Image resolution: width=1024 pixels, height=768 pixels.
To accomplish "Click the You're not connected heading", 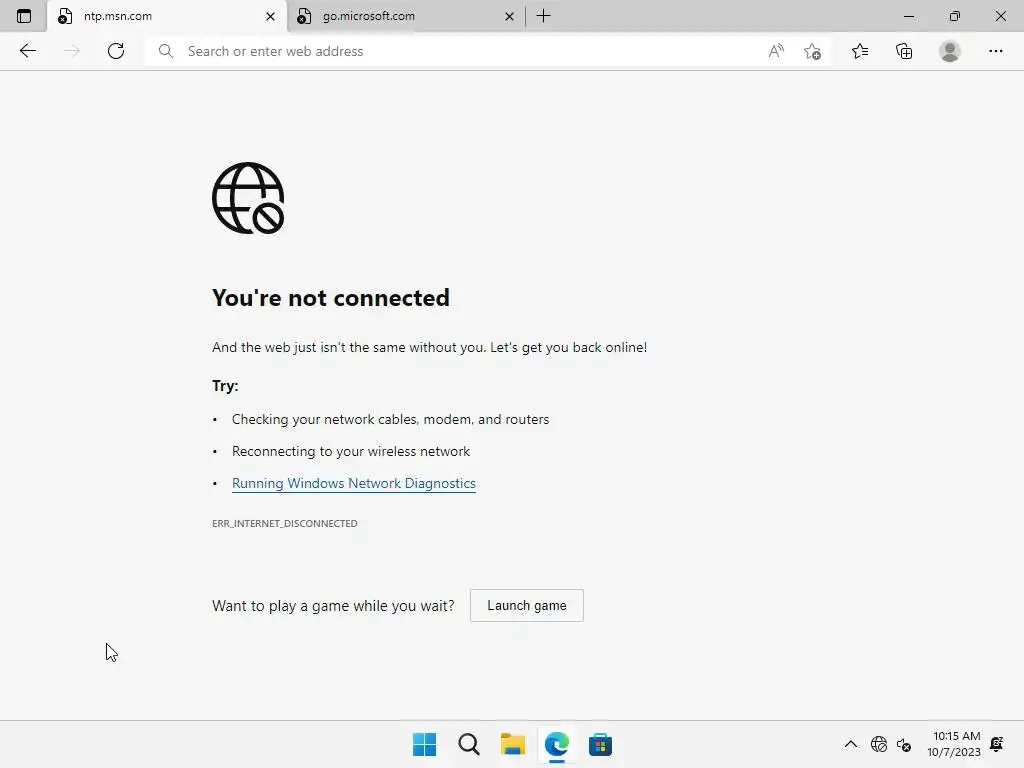I will pyautogui.click(x=330, y=298).
